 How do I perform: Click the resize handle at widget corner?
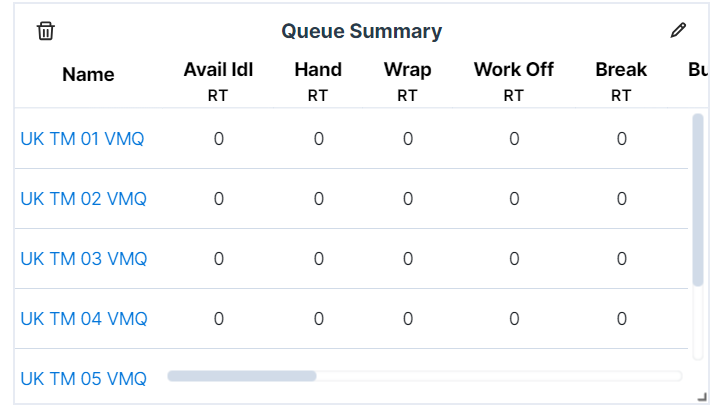tap(702, 397)
